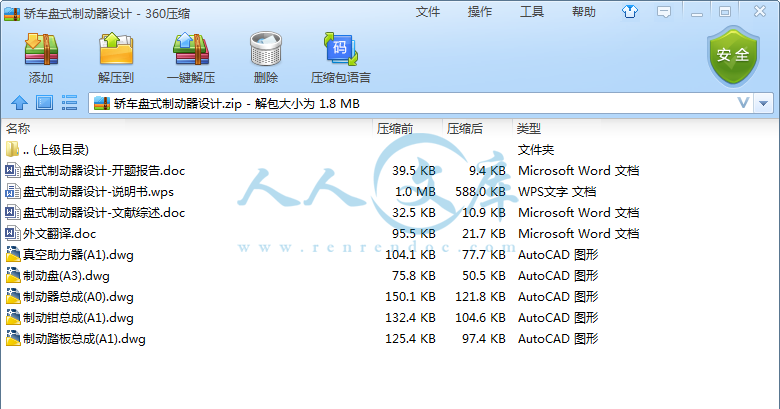
Task: Close the 360压缩 window
Action: click(759, 11)
